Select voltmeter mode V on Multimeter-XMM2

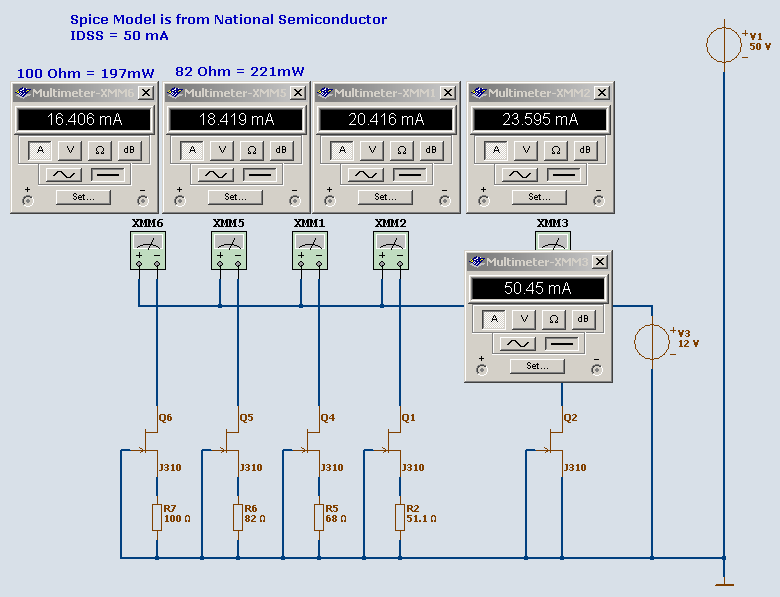[526, 150]
